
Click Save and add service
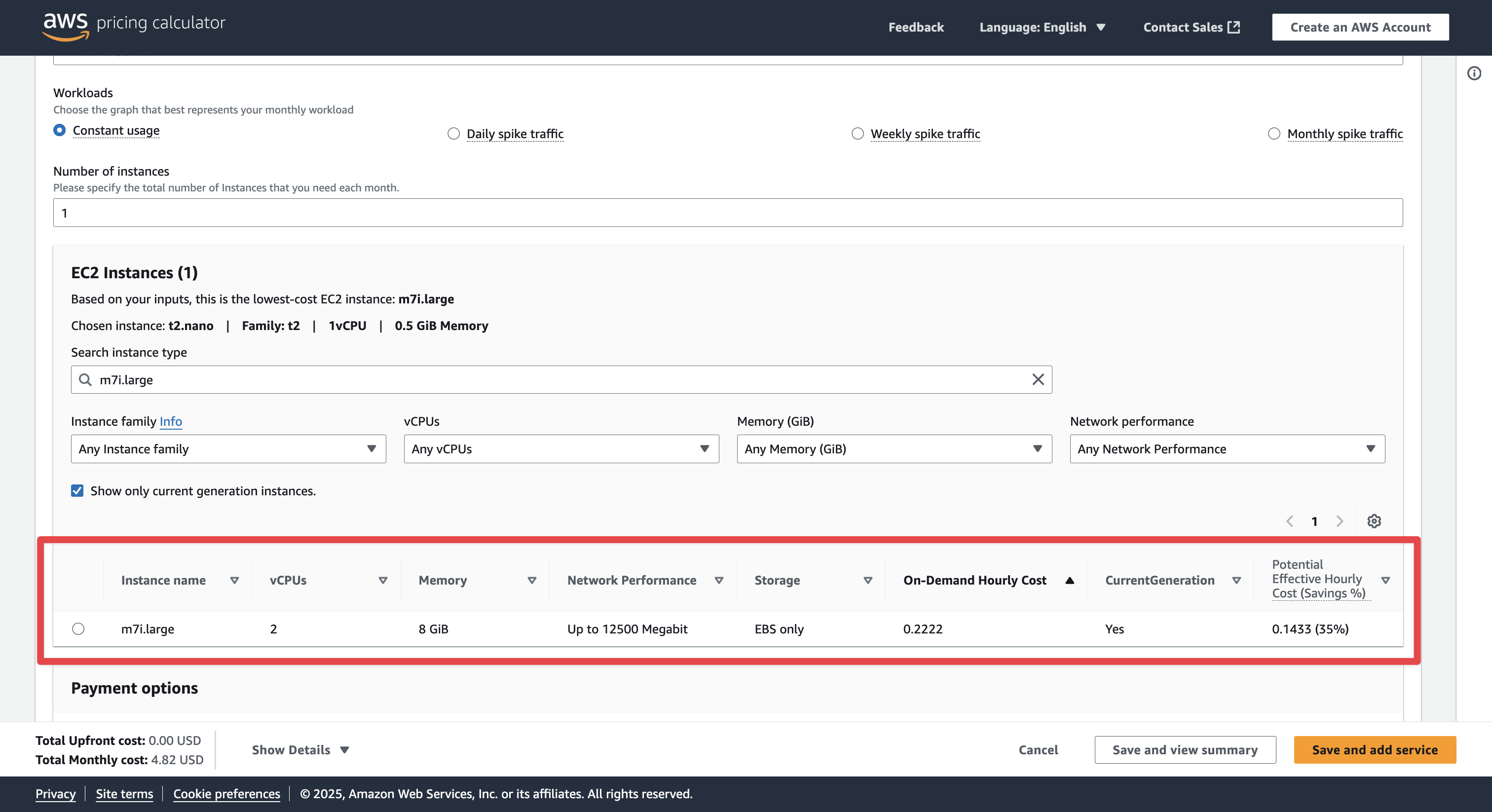(x=1375, y=749)
